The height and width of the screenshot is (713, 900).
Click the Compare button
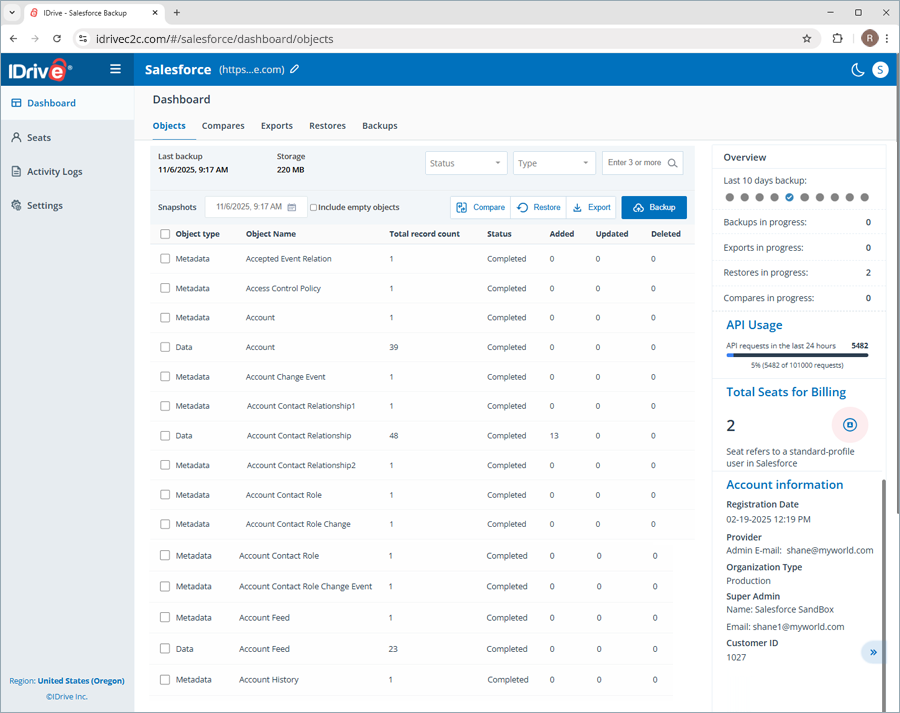tap(480, 207)
